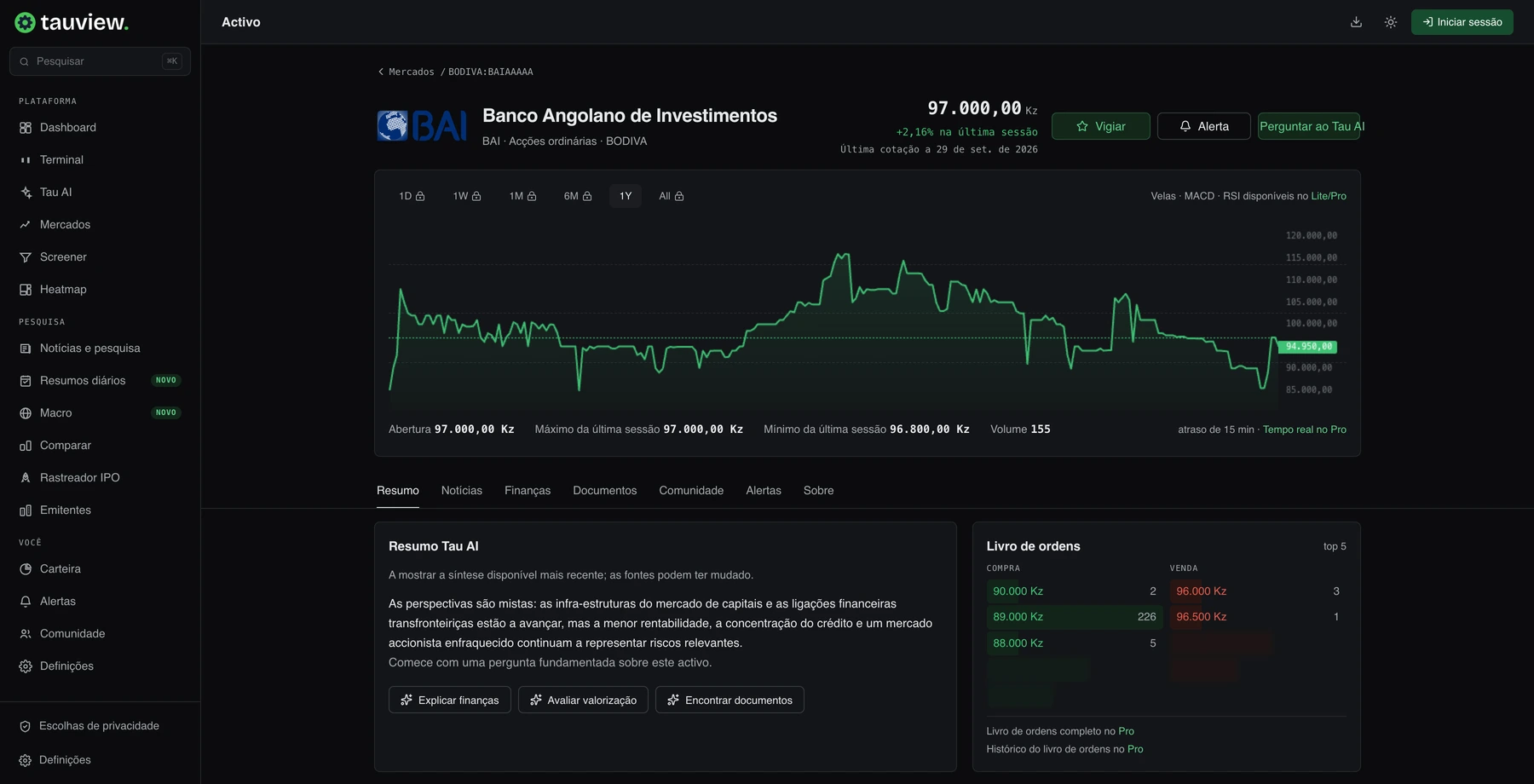
Task: Select the locked 1D chart range
Action: (412, 196)
